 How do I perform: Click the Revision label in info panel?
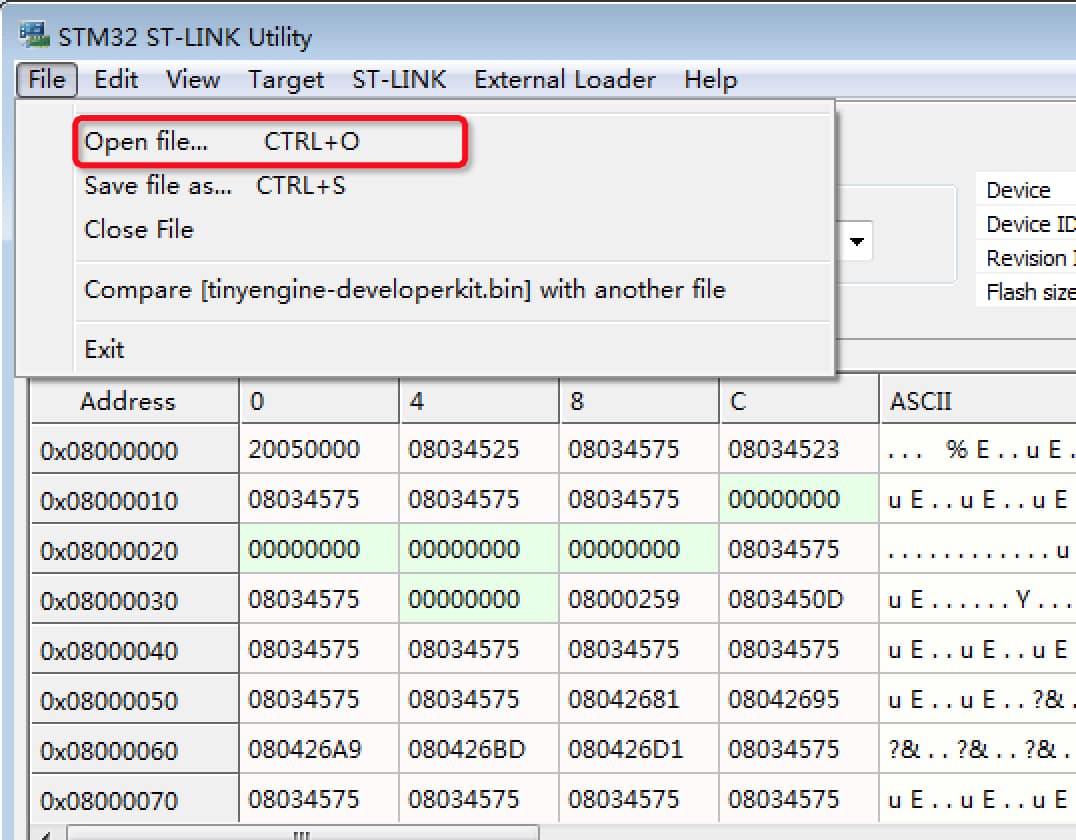1030,258
